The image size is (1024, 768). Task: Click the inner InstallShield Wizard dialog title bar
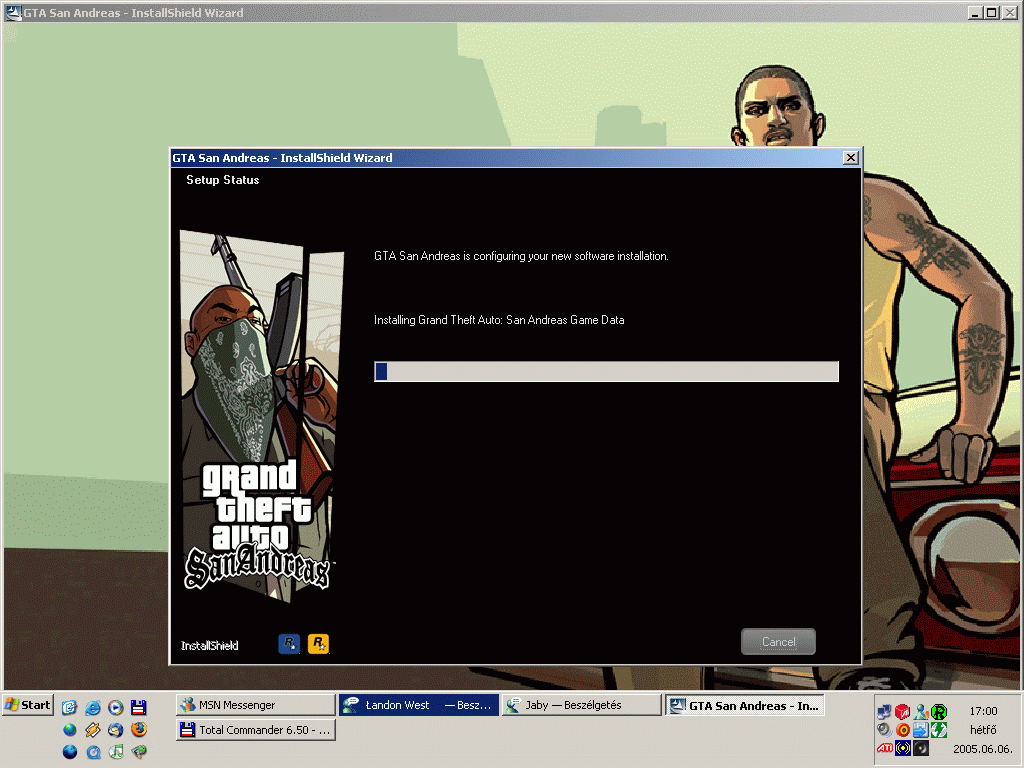pos(515,157)
